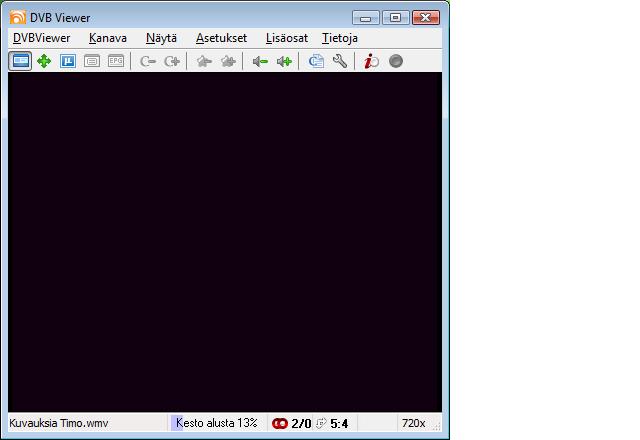Viewport: 640px width, 440px height.
Task: Click the black video display area
Action: [x=225, y=242]
